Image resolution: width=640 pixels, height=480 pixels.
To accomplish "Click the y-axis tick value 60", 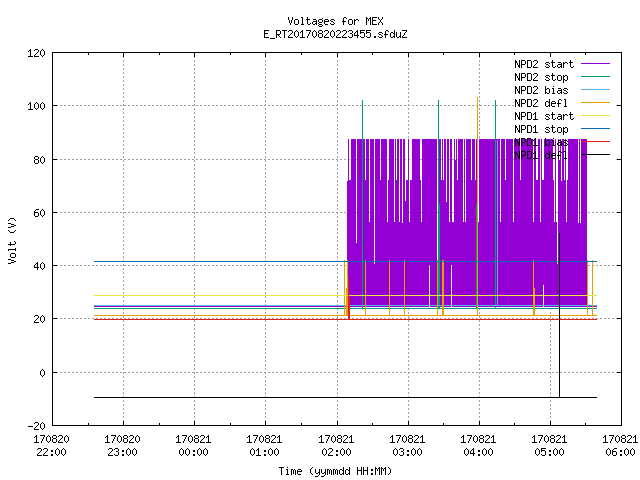I will coord(39,213).
